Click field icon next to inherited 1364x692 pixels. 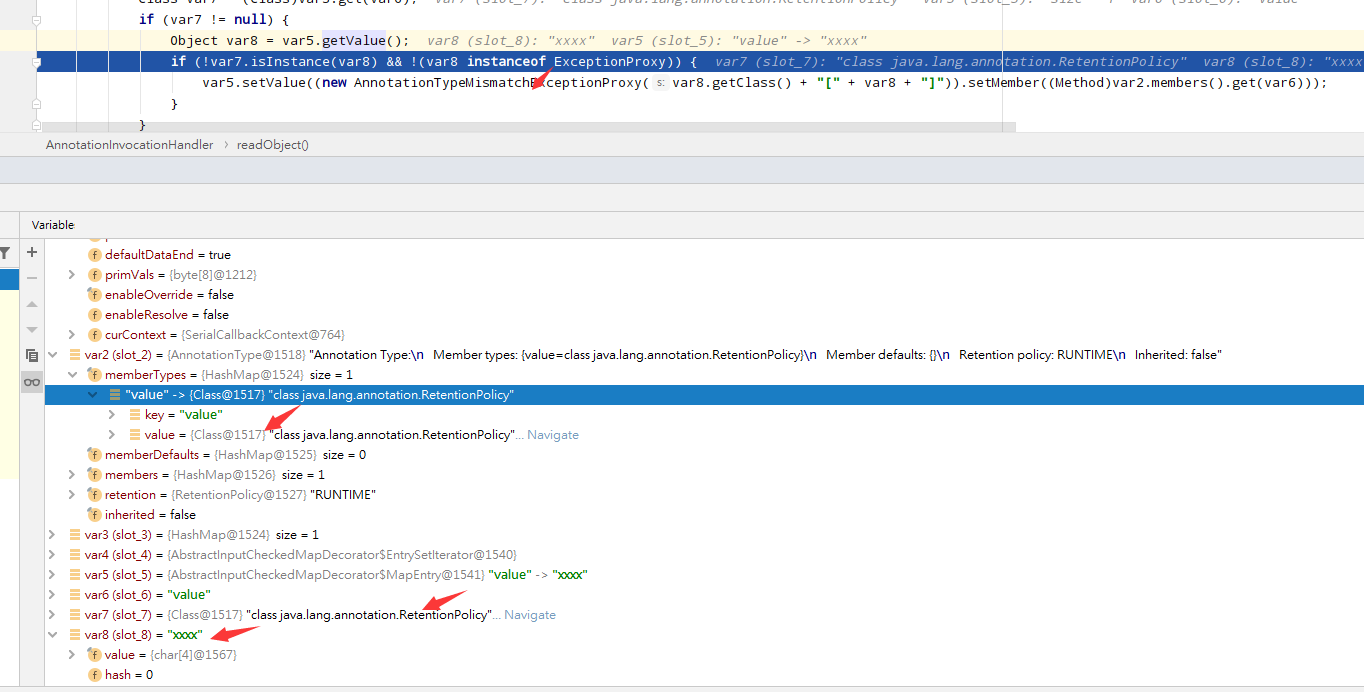coord(95,515)
